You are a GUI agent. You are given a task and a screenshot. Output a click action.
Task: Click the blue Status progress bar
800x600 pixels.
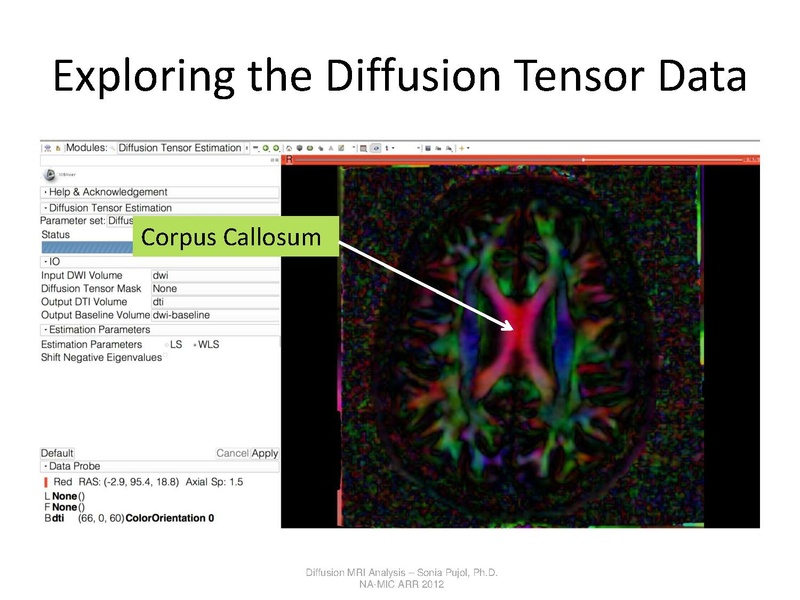[x=87, y=247]
